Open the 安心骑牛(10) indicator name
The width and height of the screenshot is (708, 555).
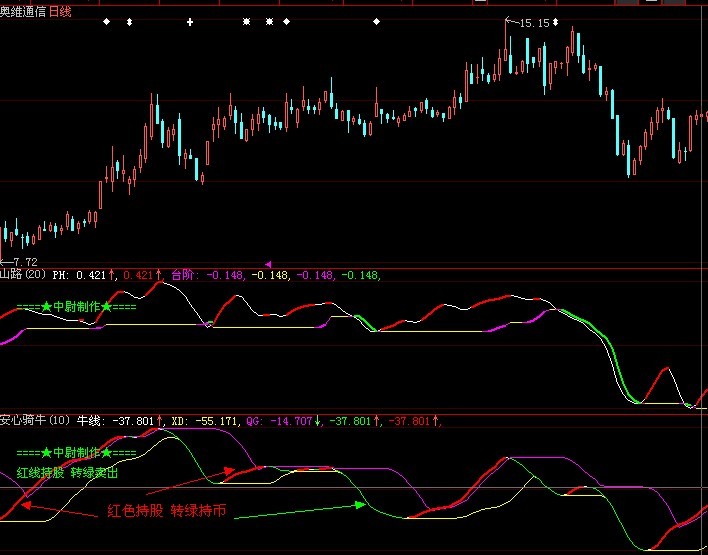35,420
